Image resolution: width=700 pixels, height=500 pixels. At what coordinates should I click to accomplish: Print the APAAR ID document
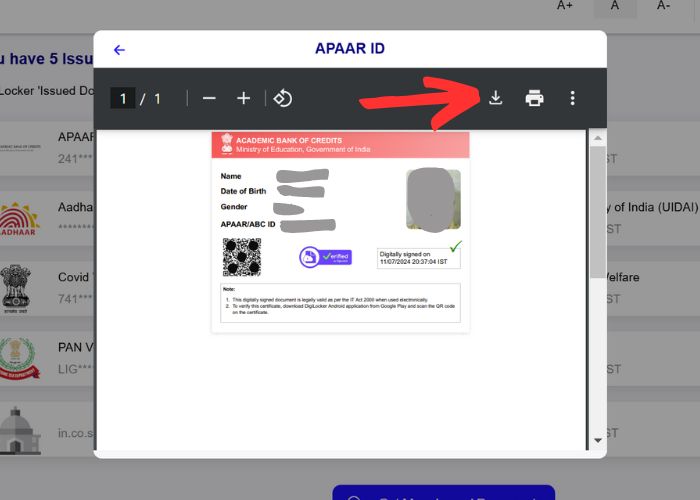(x=534, y=98)
